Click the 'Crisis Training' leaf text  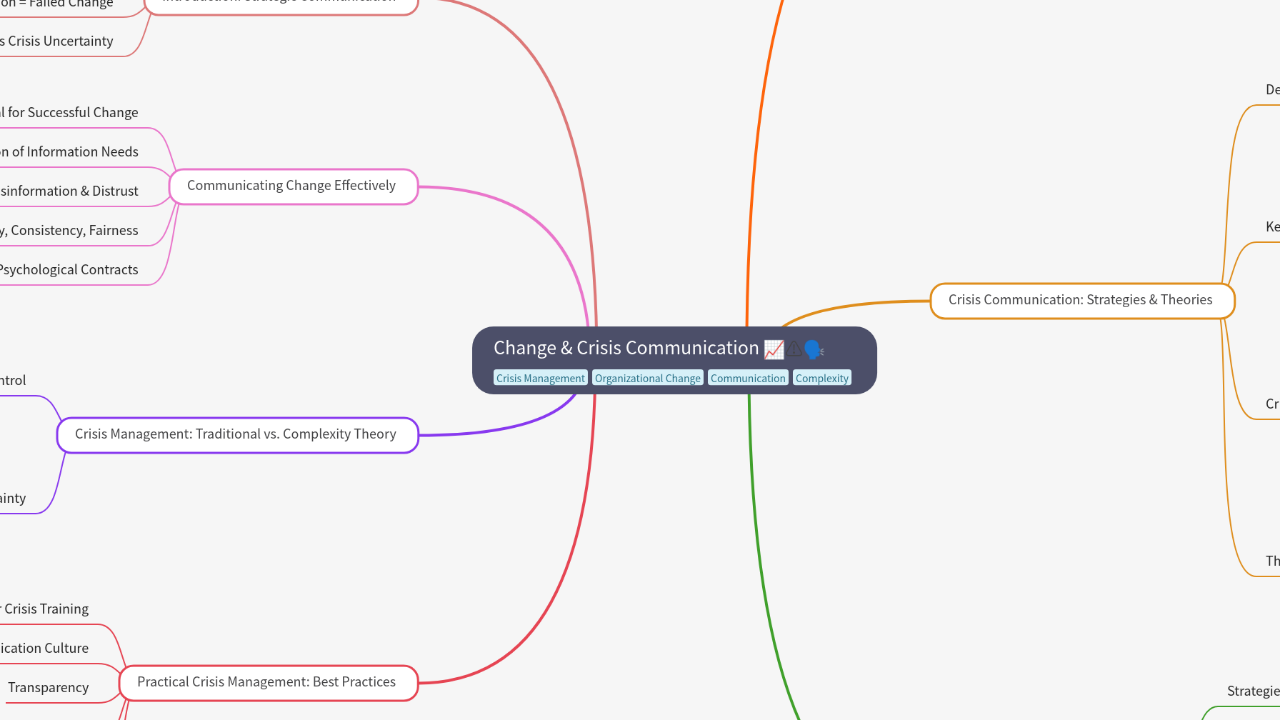(47, 609)
